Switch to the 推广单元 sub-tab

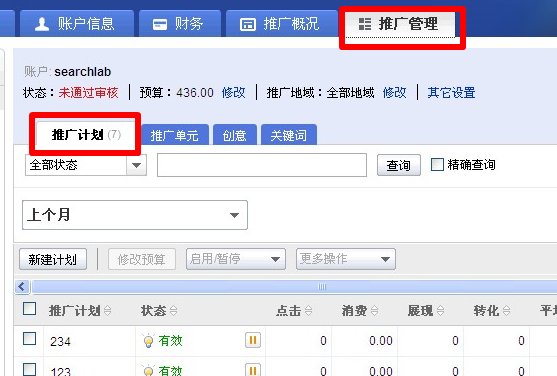pyautogui.click(x=175, y=135)
